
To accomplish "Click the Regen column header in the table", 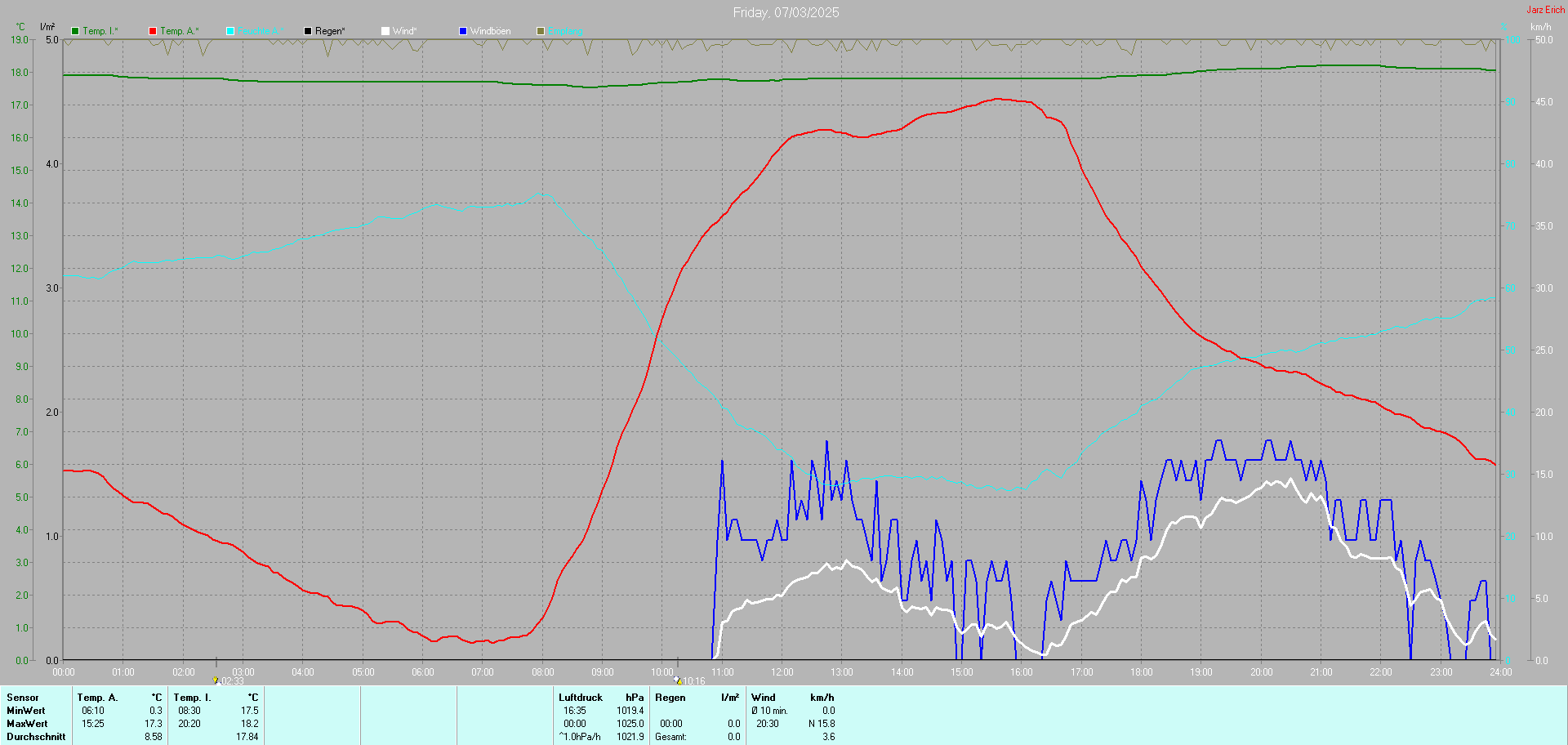I will point(670,698).
